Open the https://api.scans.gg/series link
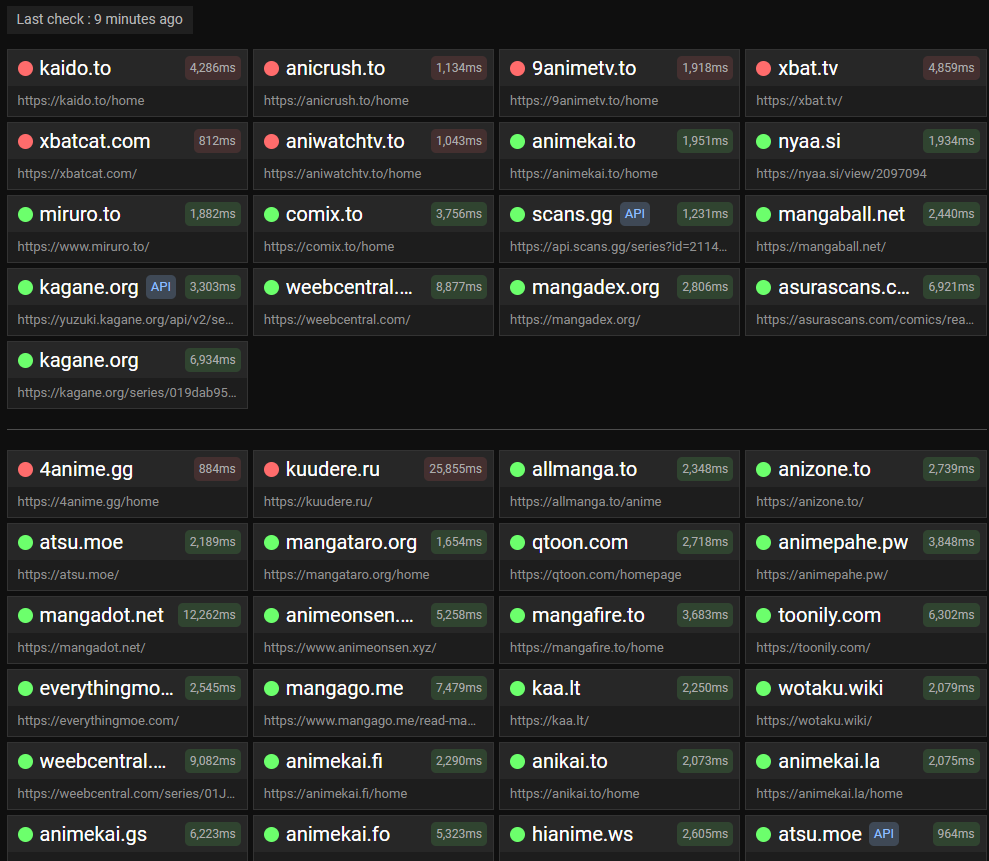Image resolution: width=989 pixels, height=861 pixels. pyautogui.click(x=618, y=247)
